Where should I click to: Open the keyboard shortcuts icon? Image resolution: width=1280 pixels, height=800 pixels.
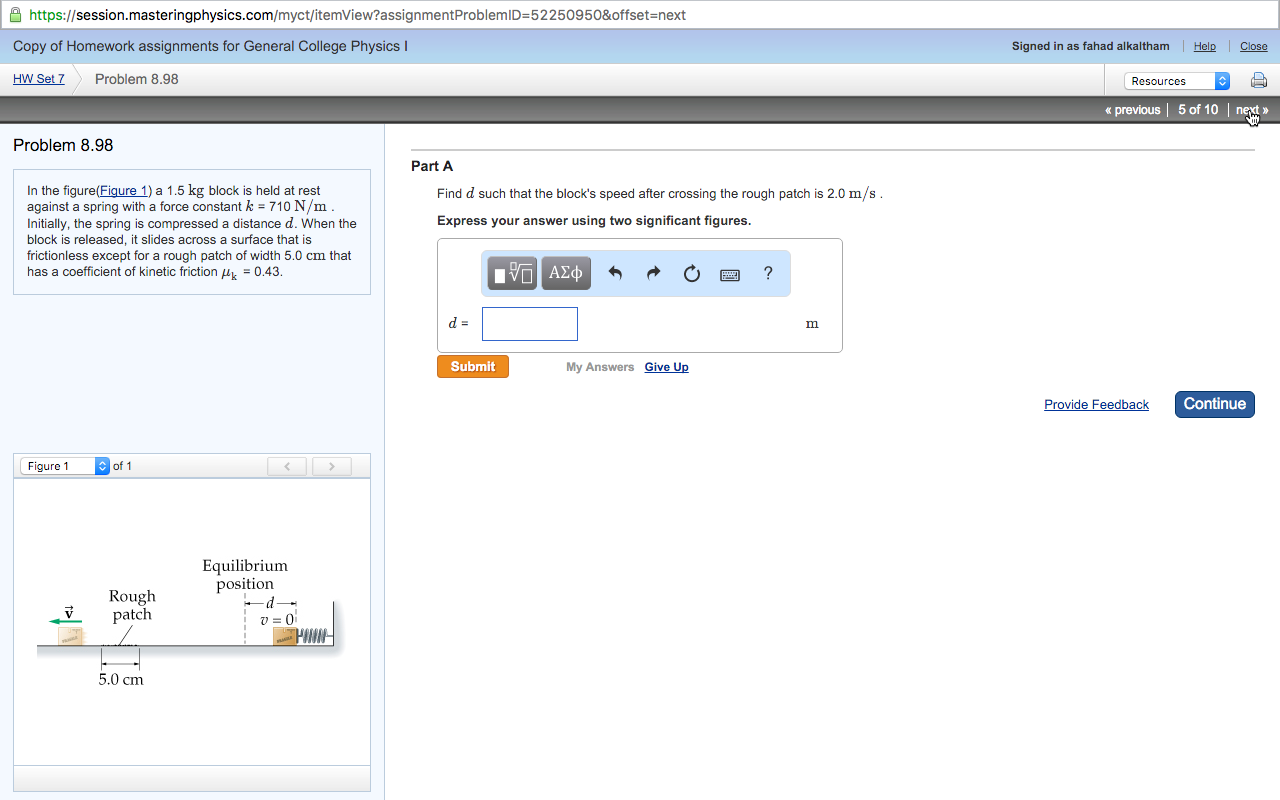tap(730, 274)
